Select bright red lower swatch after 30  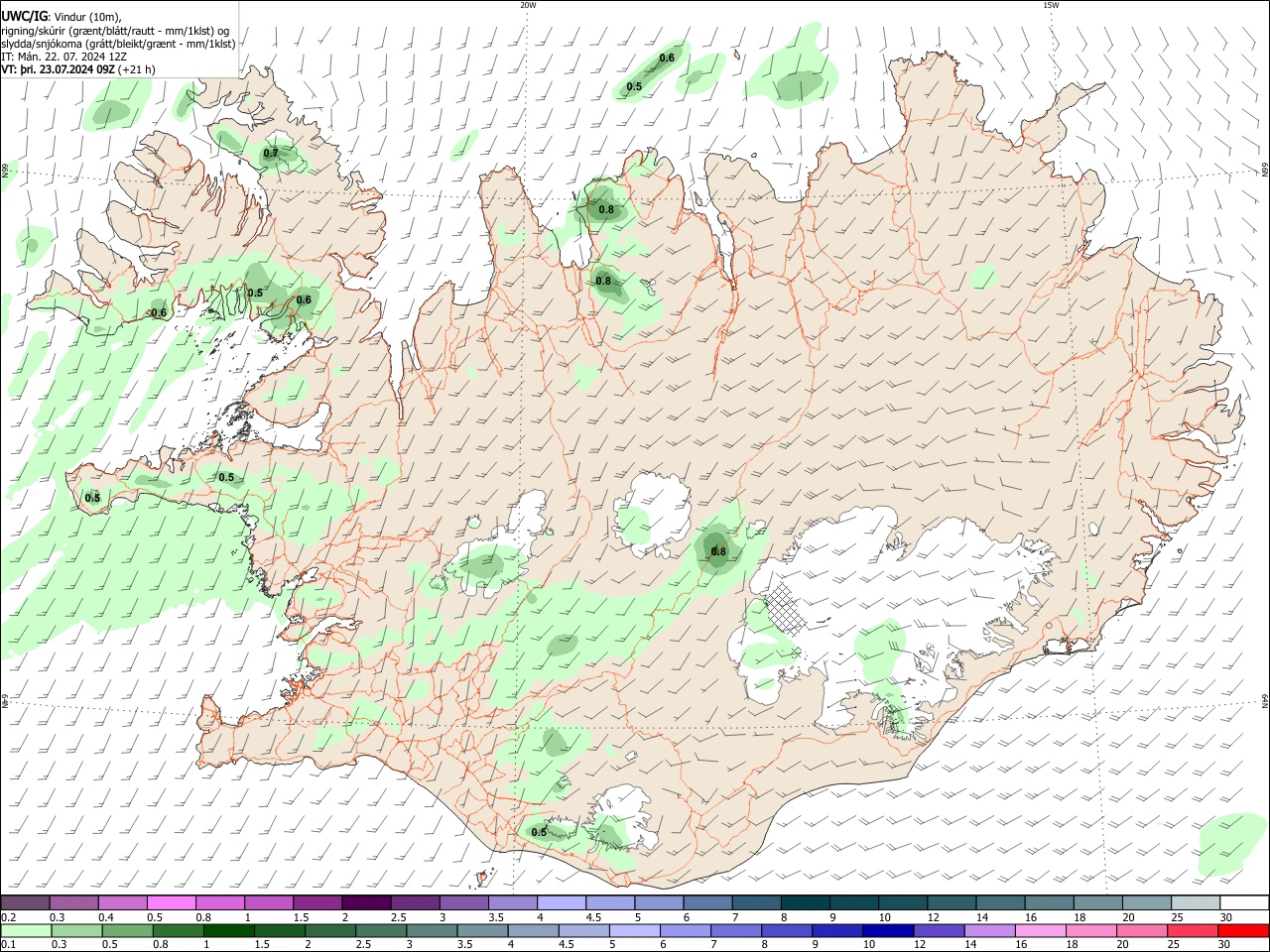pyautogui.click(x=1242, y=930)
